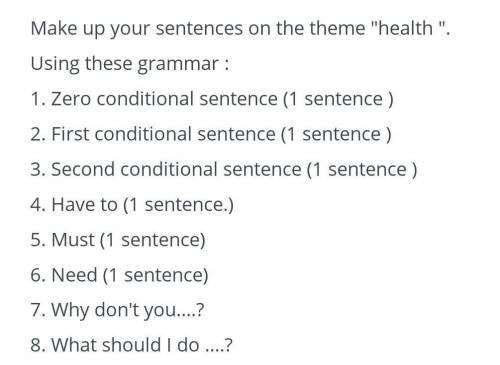The height and width of the screenshot is (365, 500).
Task: Click the word 'grammar' in second line
Action: (x=178, y=65)
